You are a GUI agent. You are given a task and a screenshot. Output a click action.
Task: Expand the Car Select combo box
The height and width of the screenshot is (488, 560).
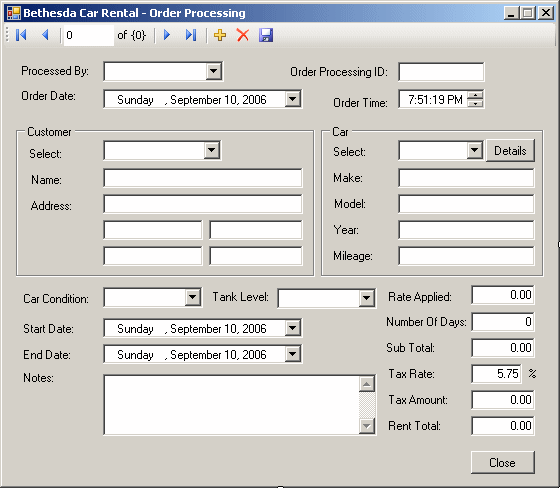(x=474, y=150)
